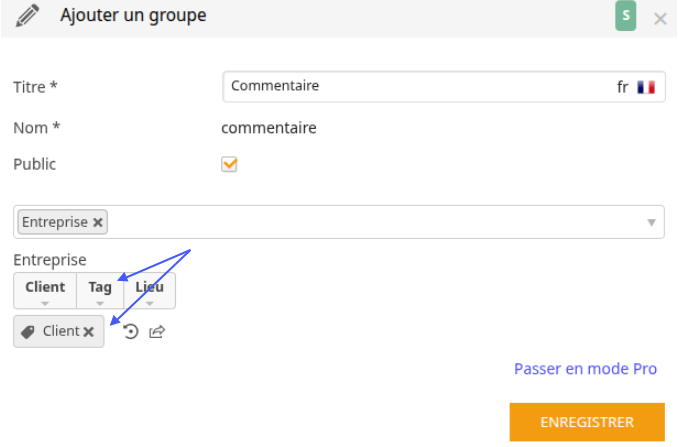Click the empty area of Entreprise select box
Viewport: 679px width, 447px height.
pos(377,222)
